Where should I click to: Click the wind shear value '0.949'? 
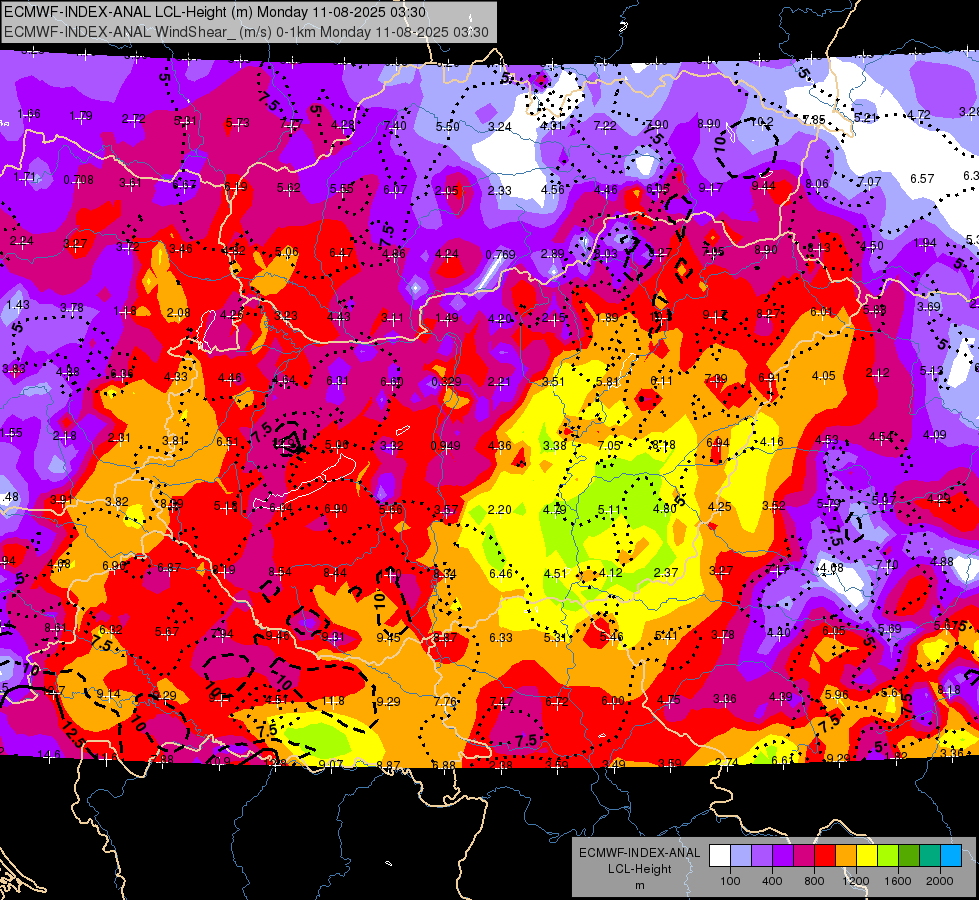[445, 446]
